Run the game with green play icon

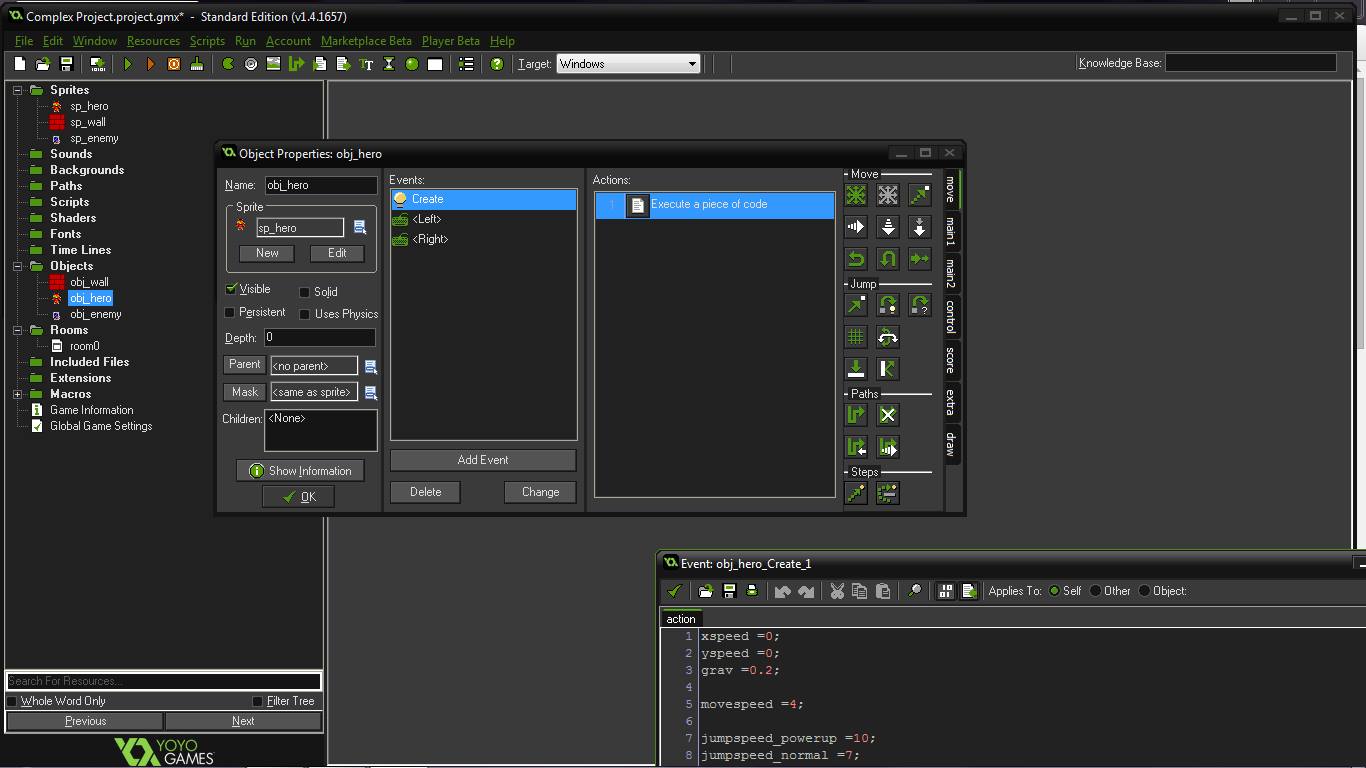(x=128, y=64)
